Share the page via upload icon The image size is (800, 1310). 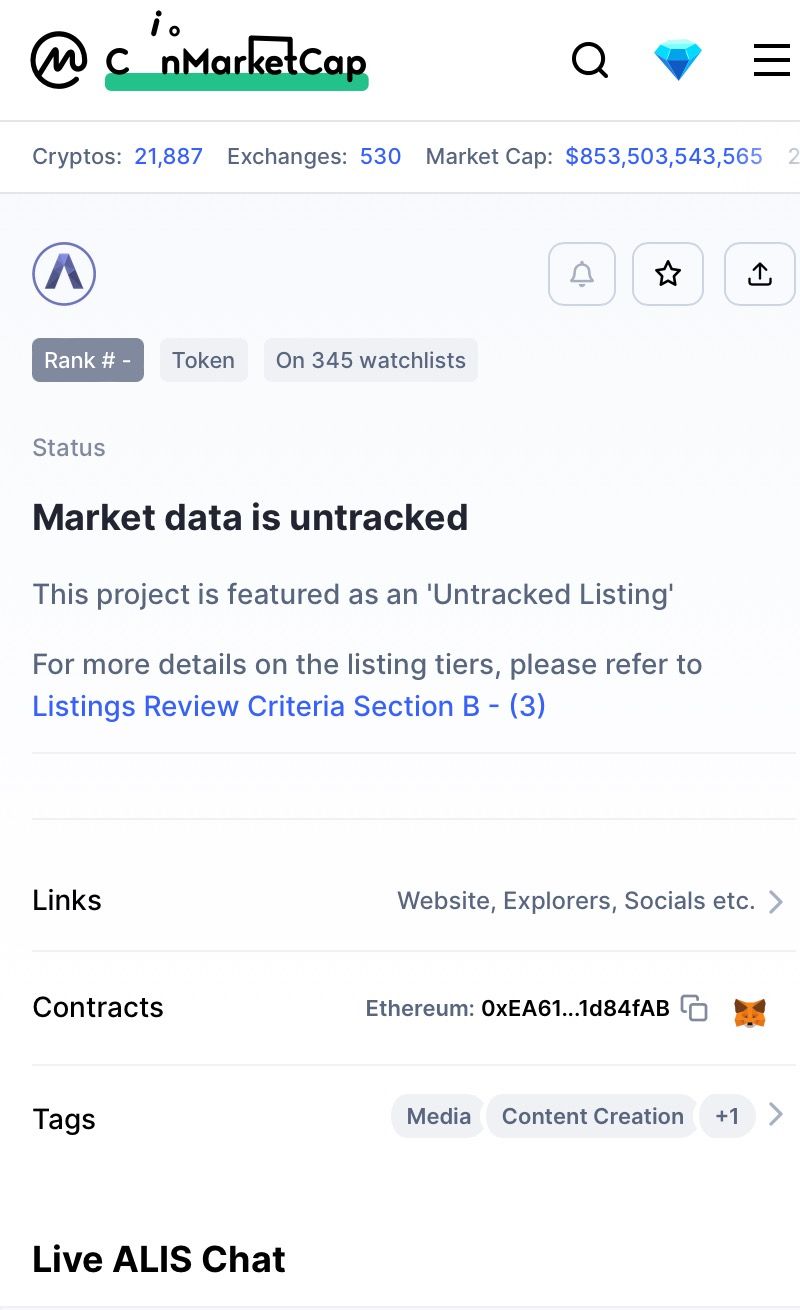[x=760, y=274]
